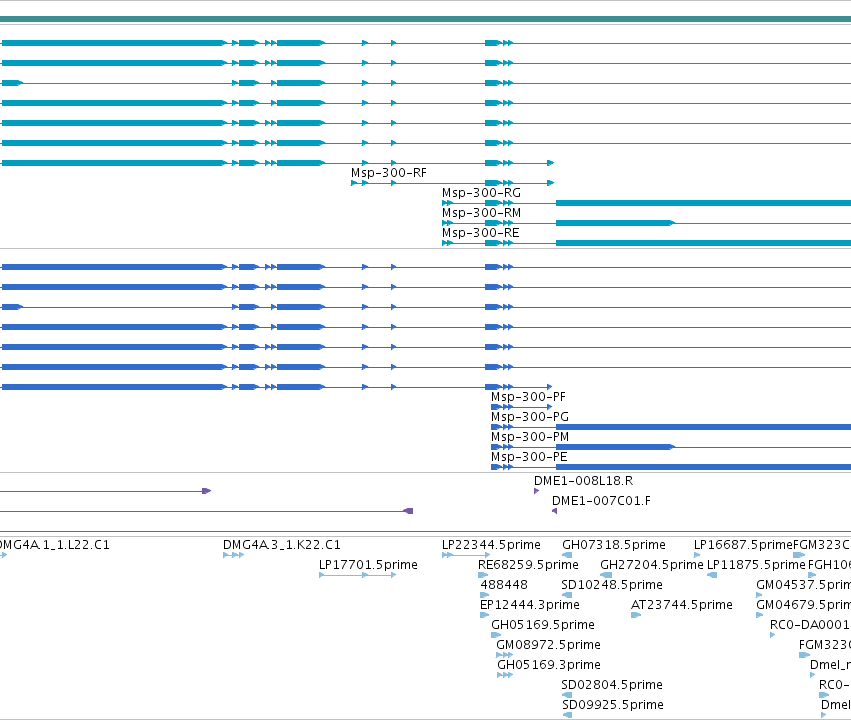Open the SD10248.5prime EST label
This screenshot has width=851, height=720.
tap(612, 585)
